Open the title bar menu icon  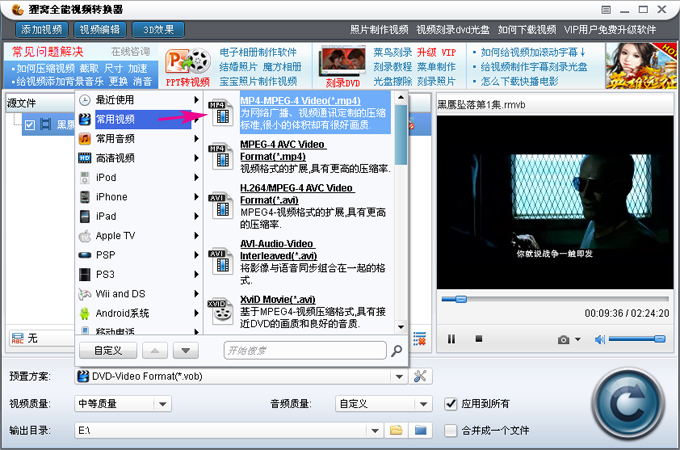606,10
